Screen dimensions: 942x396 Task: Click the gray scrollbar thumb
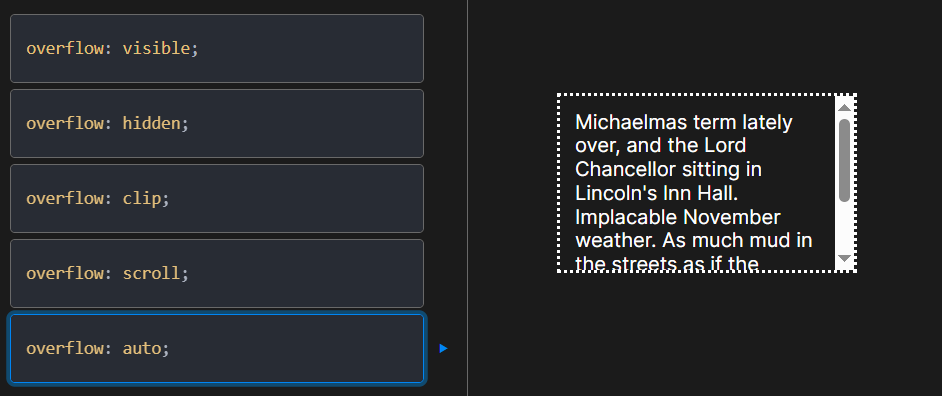click(845, 160)
